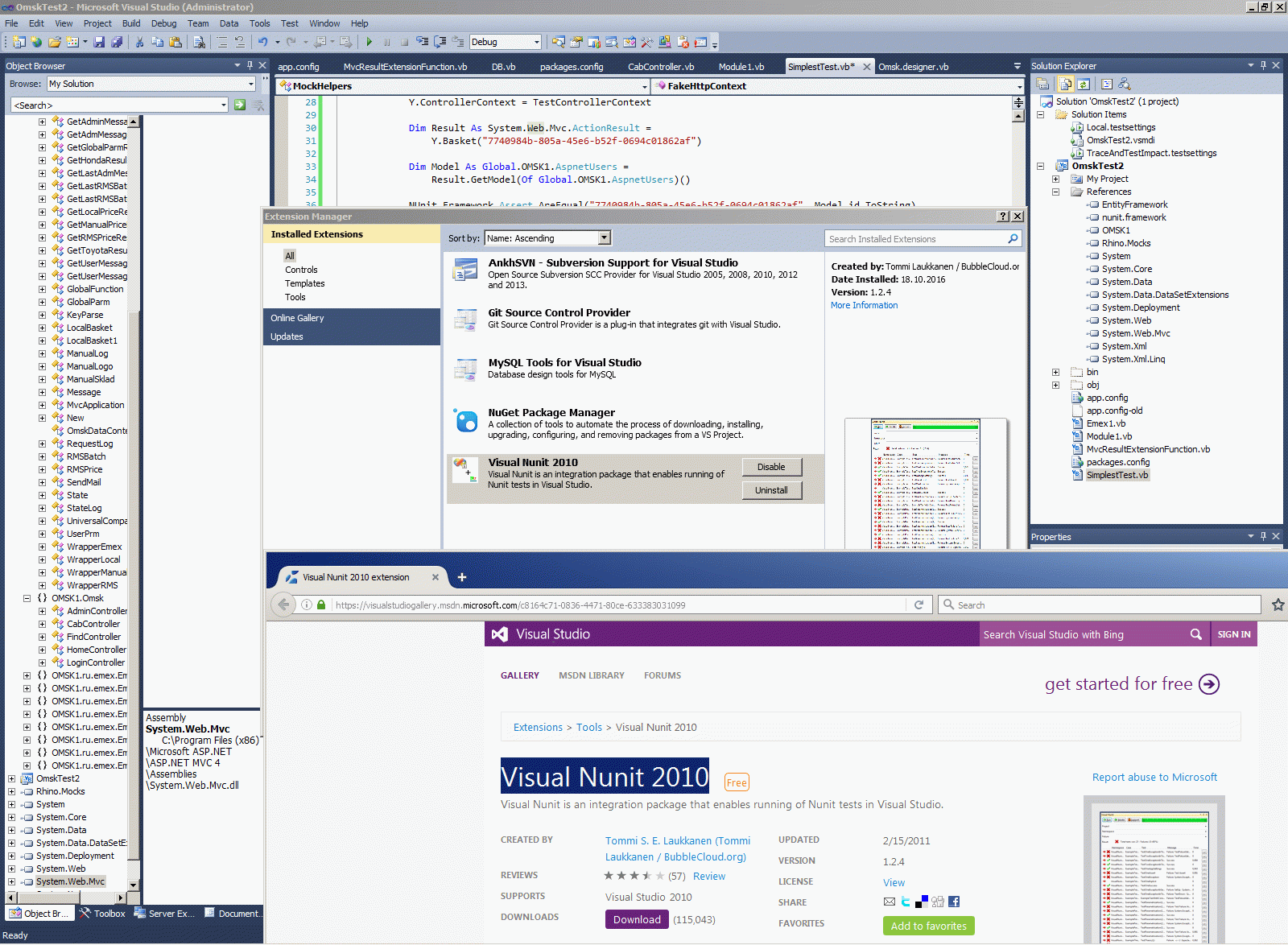
Task: Select the NuGet Package Manager extension
Action: coord(635,423)
